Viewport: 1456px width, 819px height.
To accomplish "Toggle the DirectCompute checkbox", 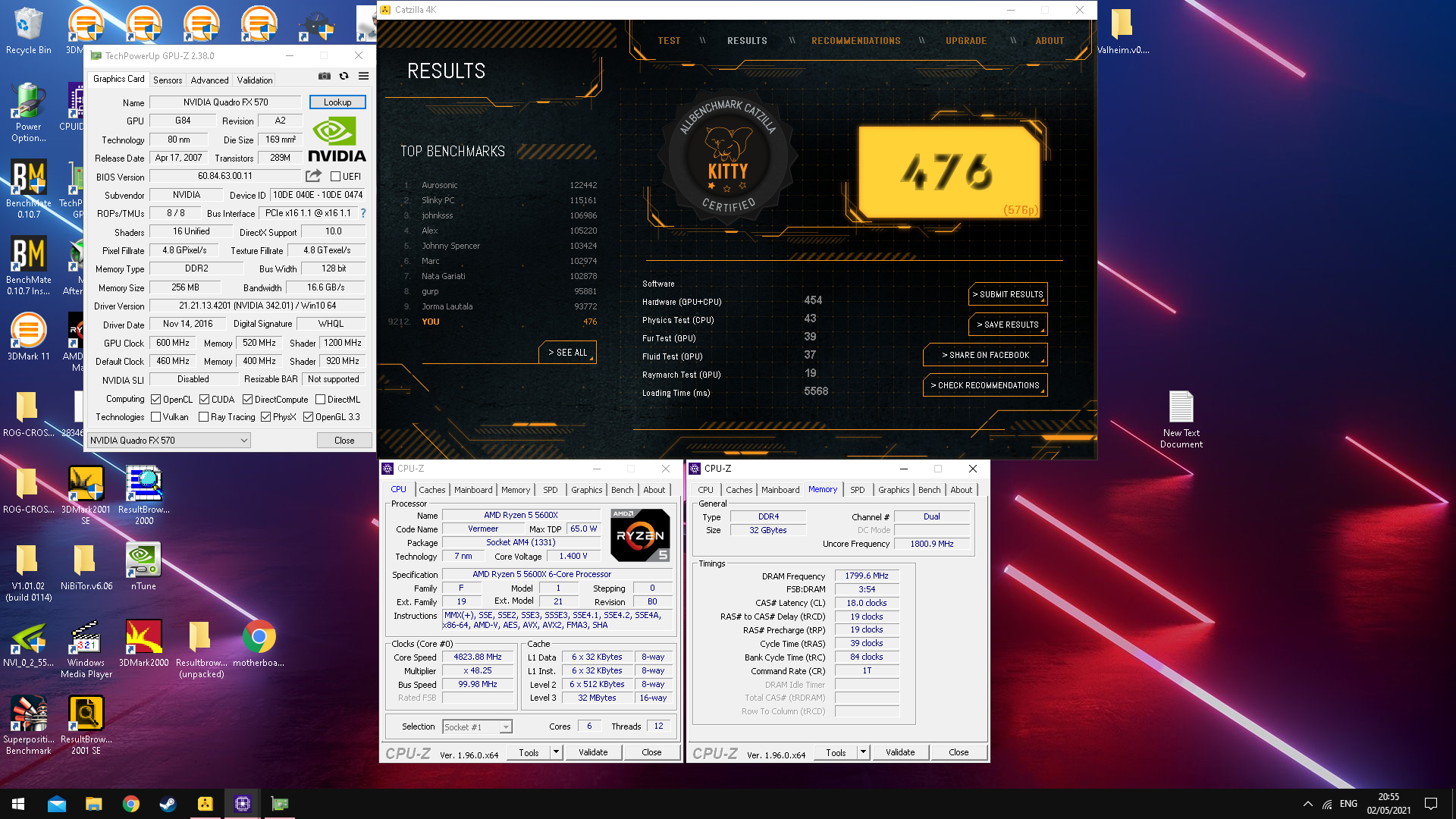I will pyautogui.click(x=247, y=400).
